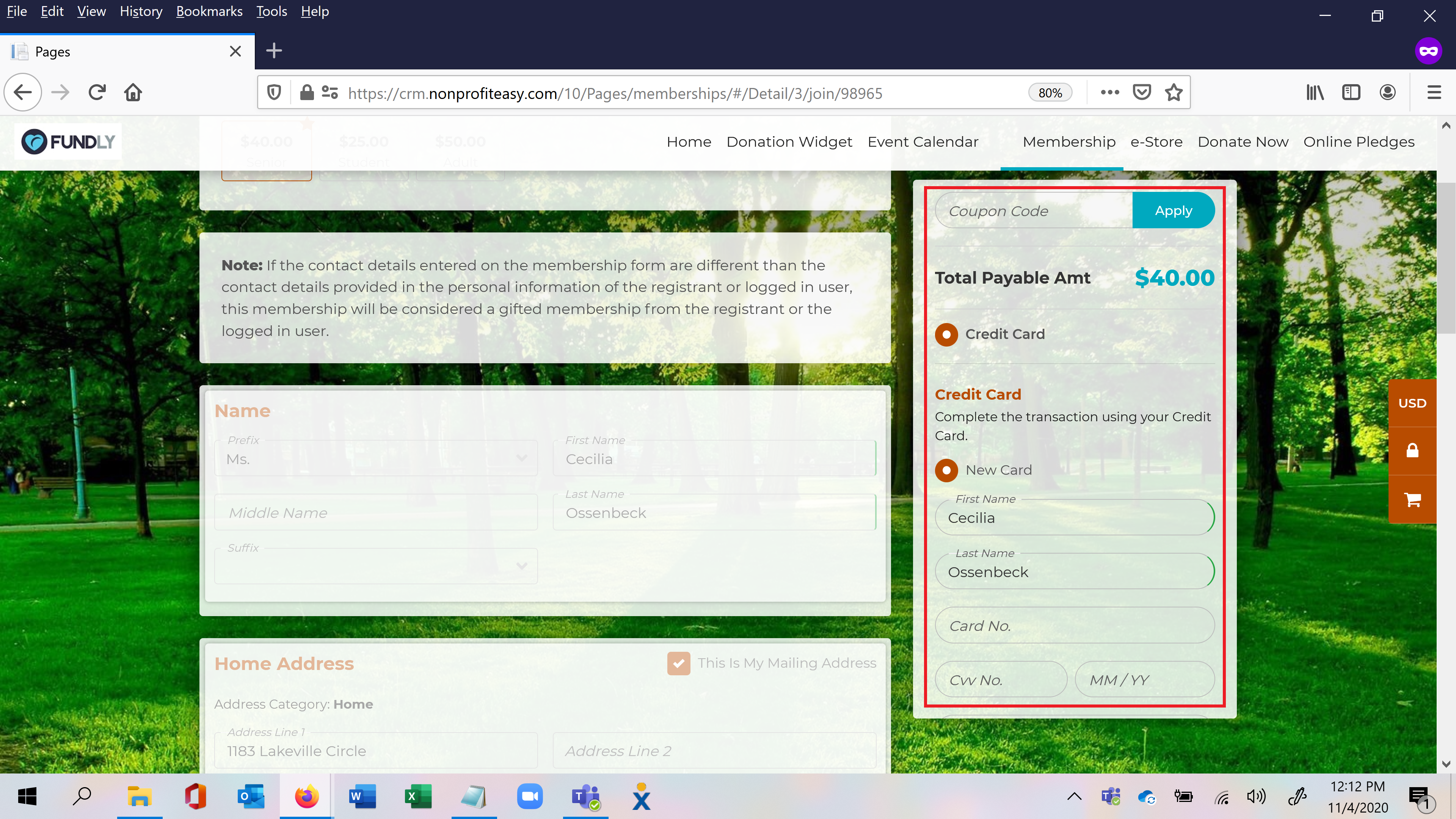Click Donate Now nav link

pyautogui.click(x=1243, y=141)
